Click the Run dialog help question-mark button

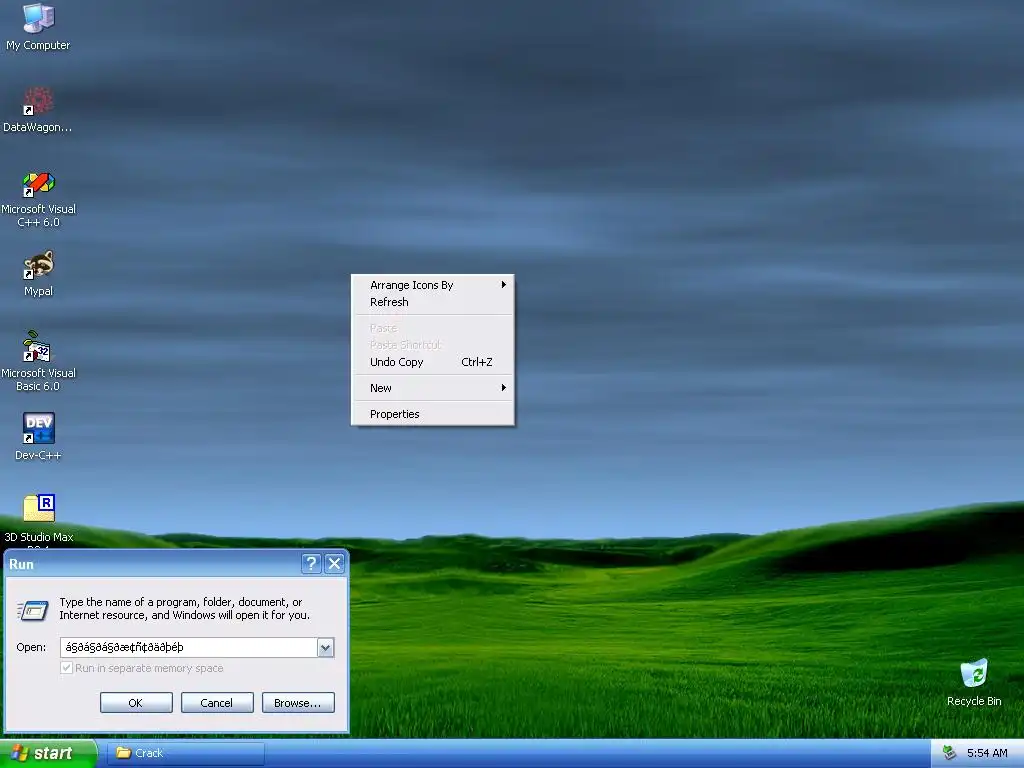(x=312, y=564)
